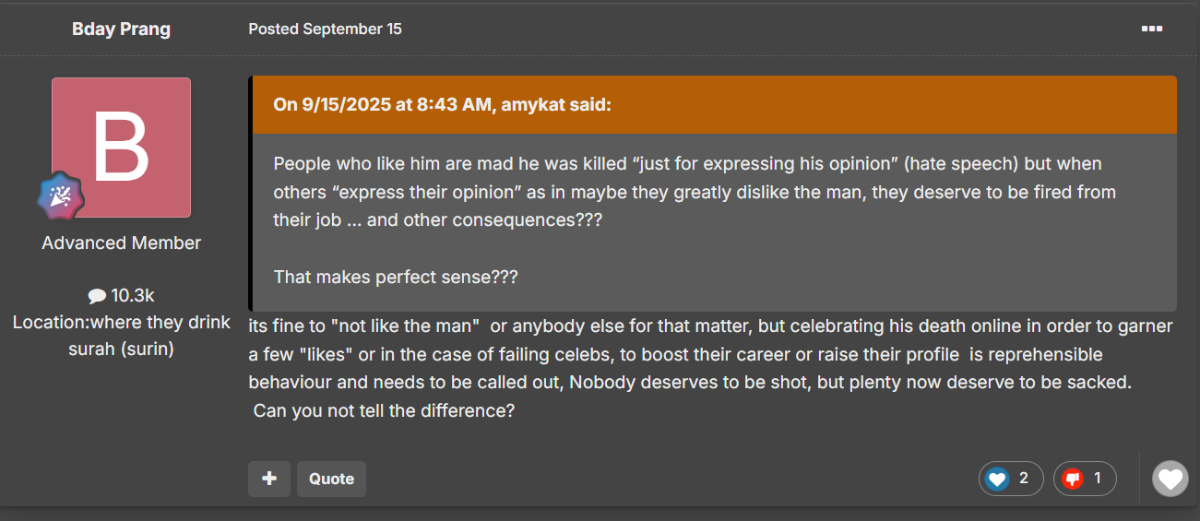Click the thumbs-down reaction count of 1
Image resolution: width=1200 pixels, height=521 pixels.
[x=1097, y=479]
